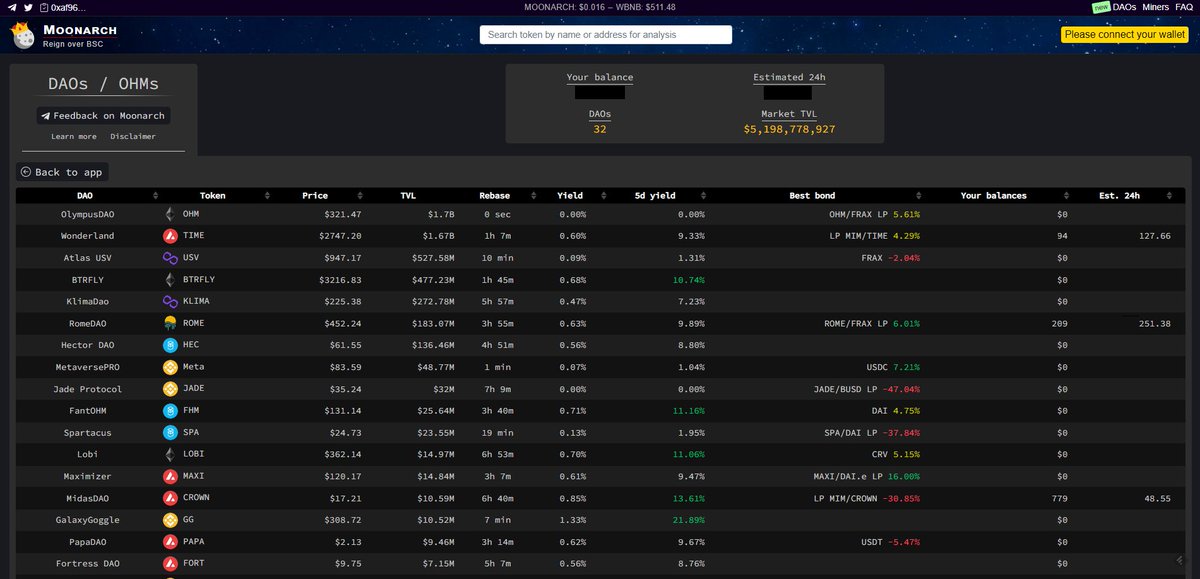Click the GG token BNB icon

(170, 520)
